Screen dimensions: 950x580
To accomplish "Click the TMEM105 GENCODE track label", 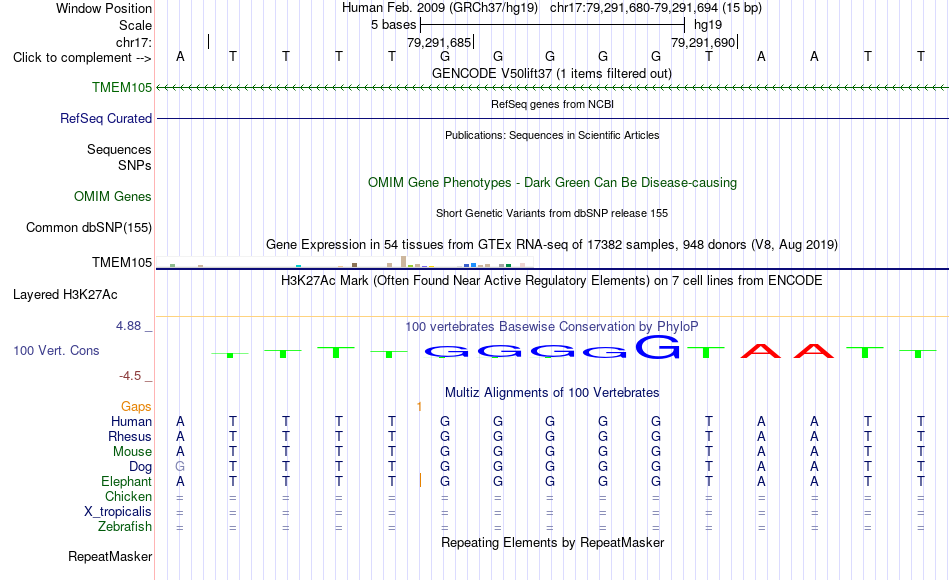I will coord(122,88).
